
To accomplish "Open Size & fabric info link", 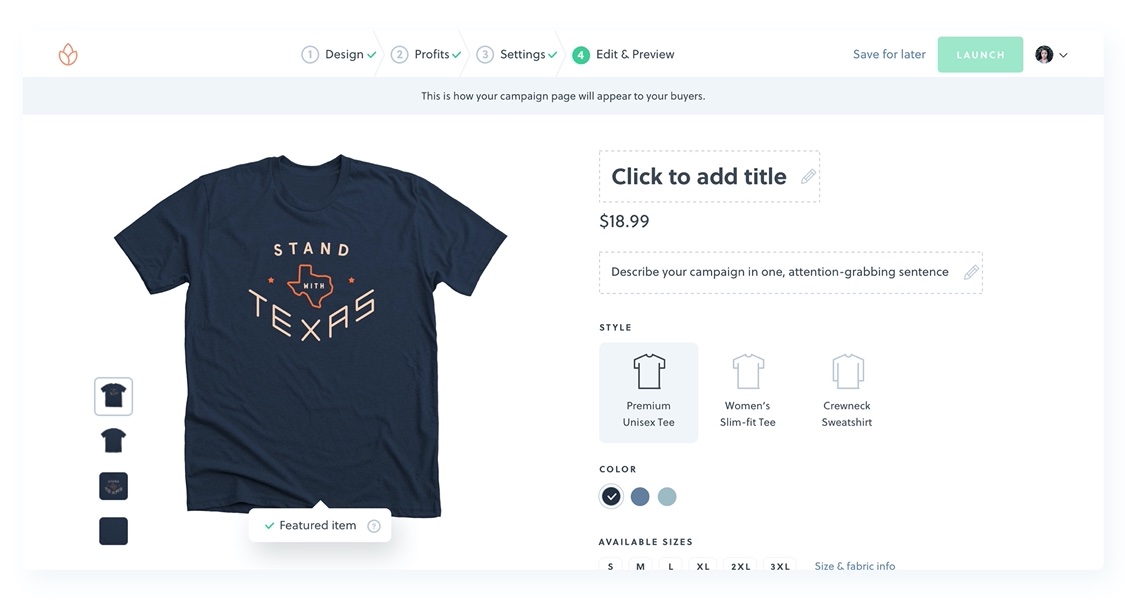I will (854, 567).
